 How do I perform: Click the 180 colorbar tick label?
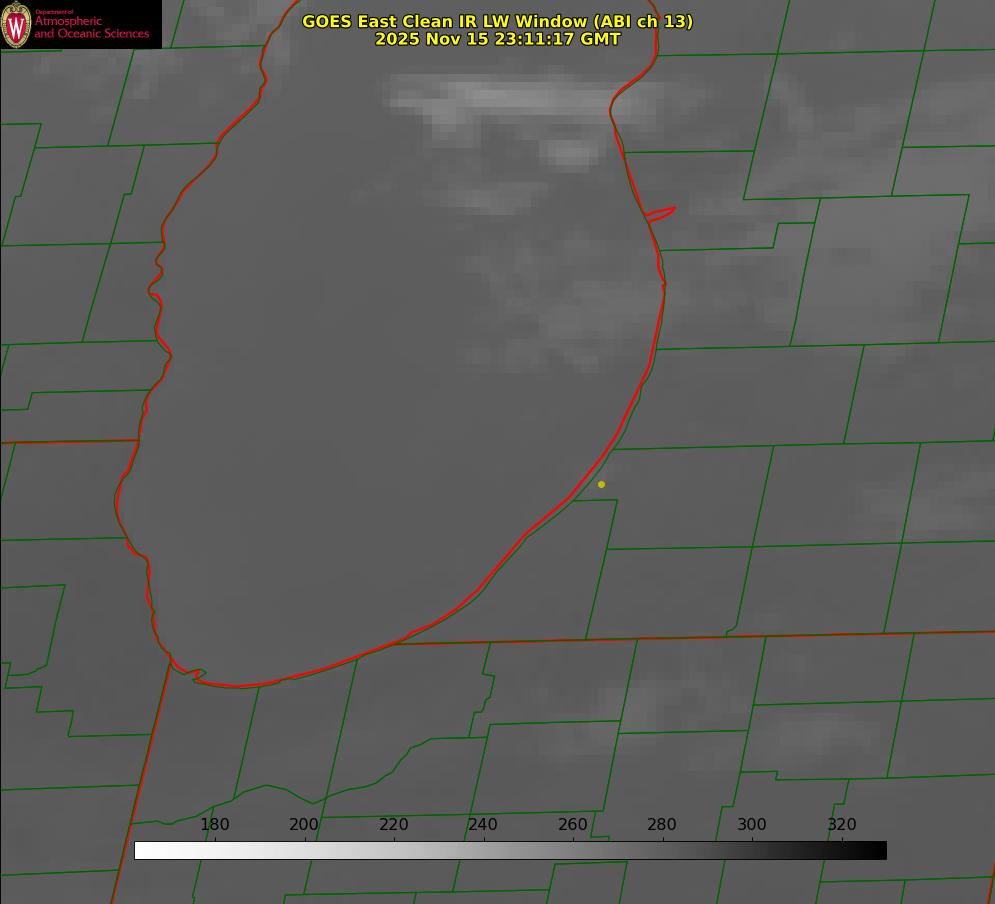click(215, 825)
